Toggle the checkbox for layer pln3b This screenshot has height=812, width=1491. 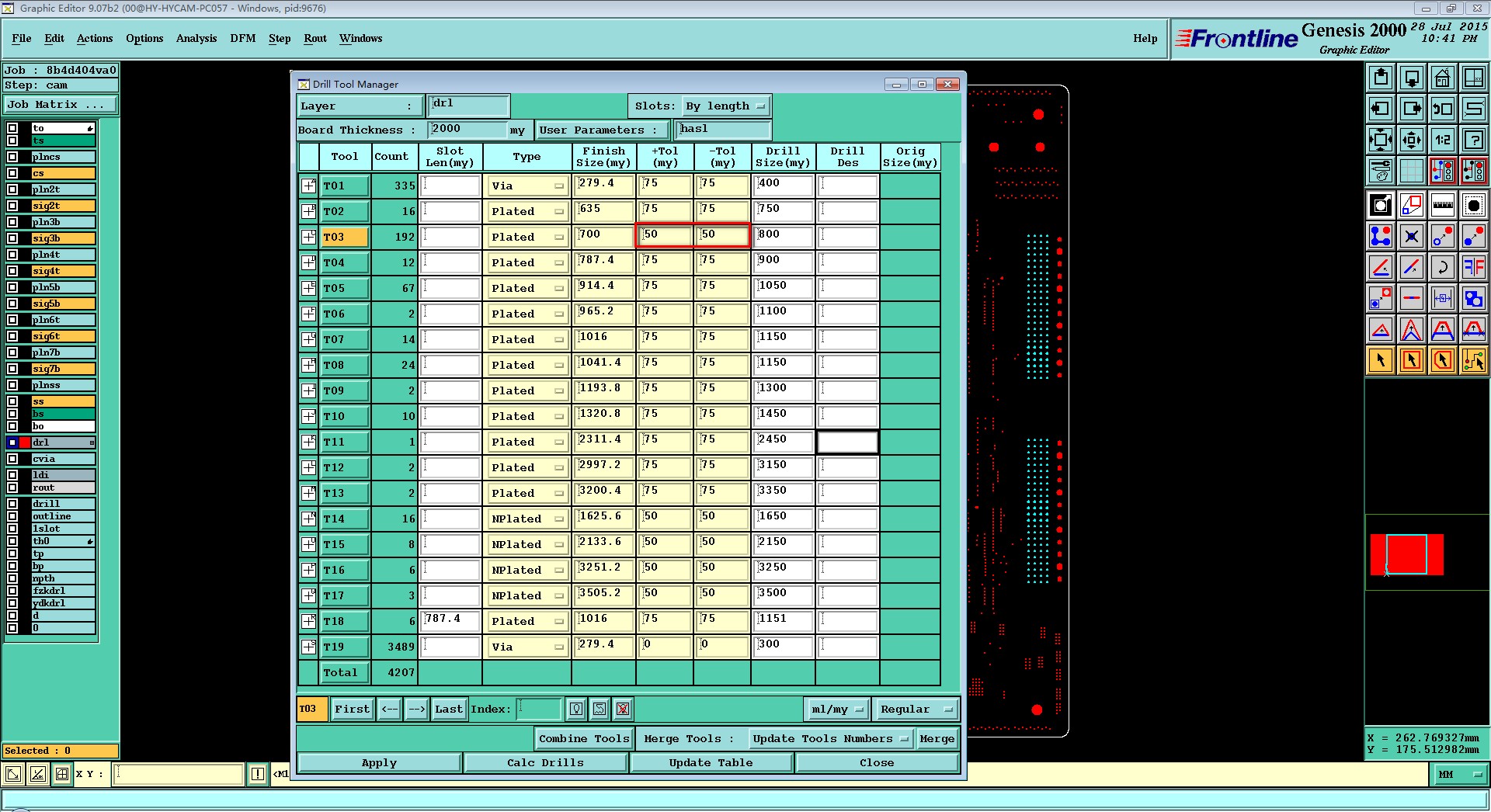coord(12,222)
